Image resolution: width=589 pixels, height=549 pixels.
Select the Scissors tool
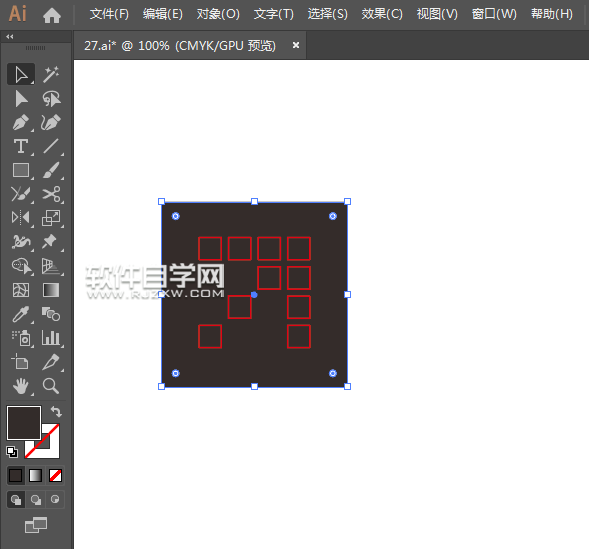pyautogui.click(x=51, y=194)
